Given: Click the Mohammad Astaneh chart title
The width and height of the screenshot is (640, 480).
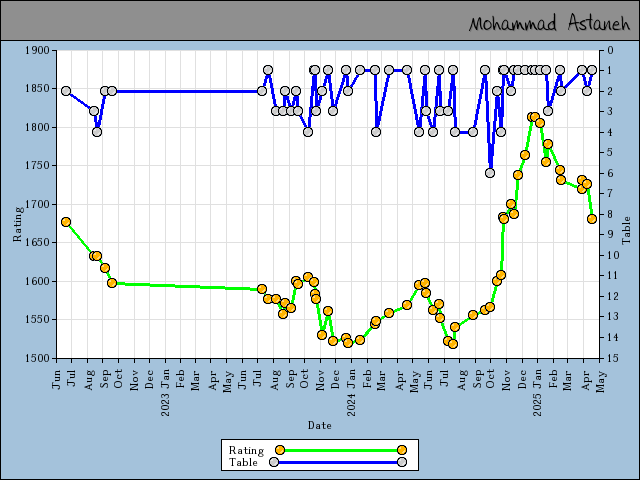Looking at the screenshot, I should (549, 23).
